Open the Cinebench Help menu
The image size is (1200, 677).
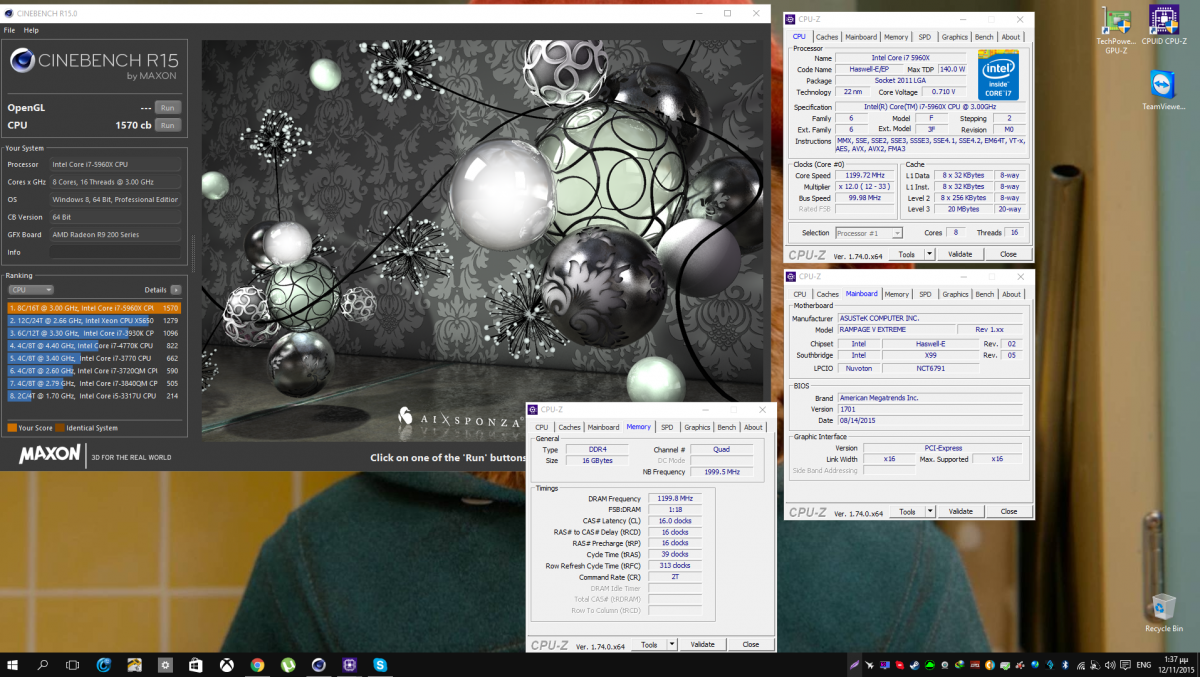[31, 31]
